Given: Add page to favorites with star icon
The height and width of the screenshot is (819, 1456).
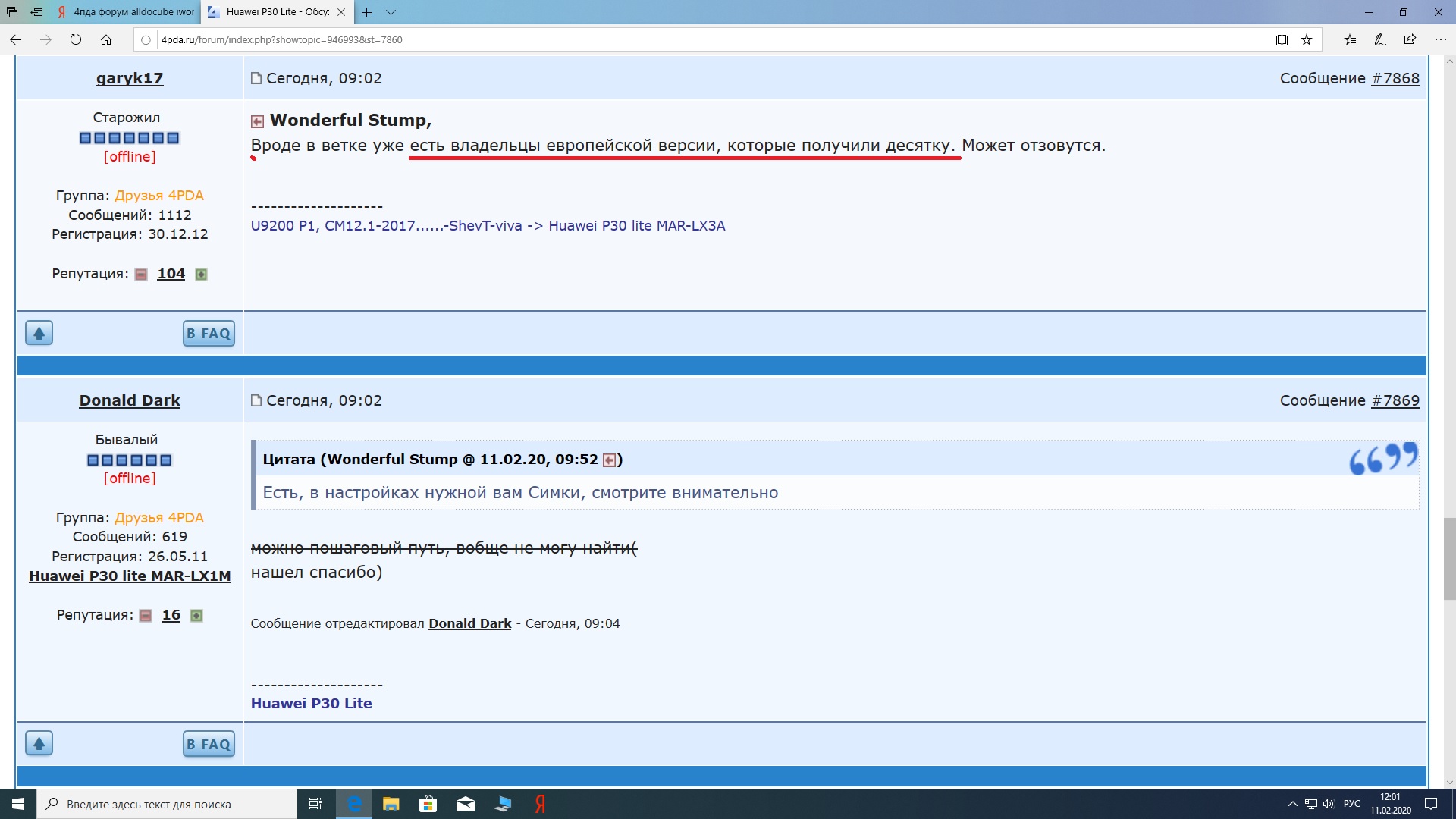Looking at the screenshot, I should [1307, 40].
